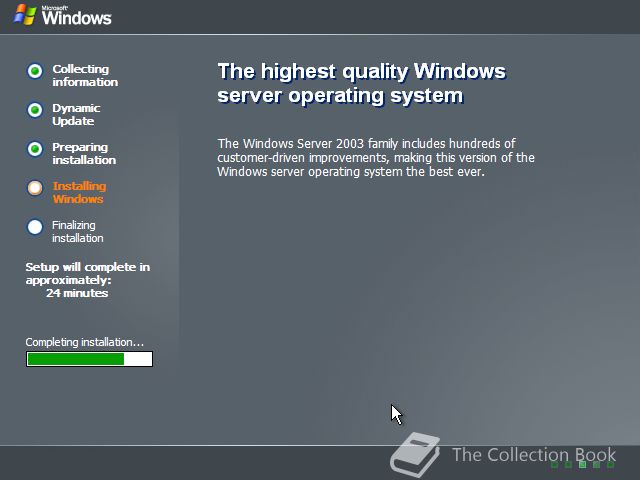Click the green installation progress bar

[x=89, y=359]
